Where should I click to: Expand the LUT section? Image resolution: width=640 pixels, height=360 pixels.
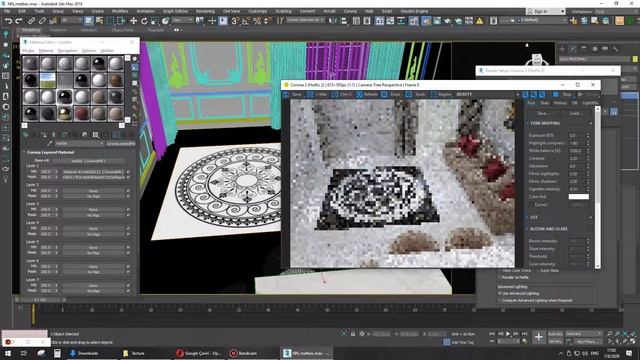(x=527, y=218)
